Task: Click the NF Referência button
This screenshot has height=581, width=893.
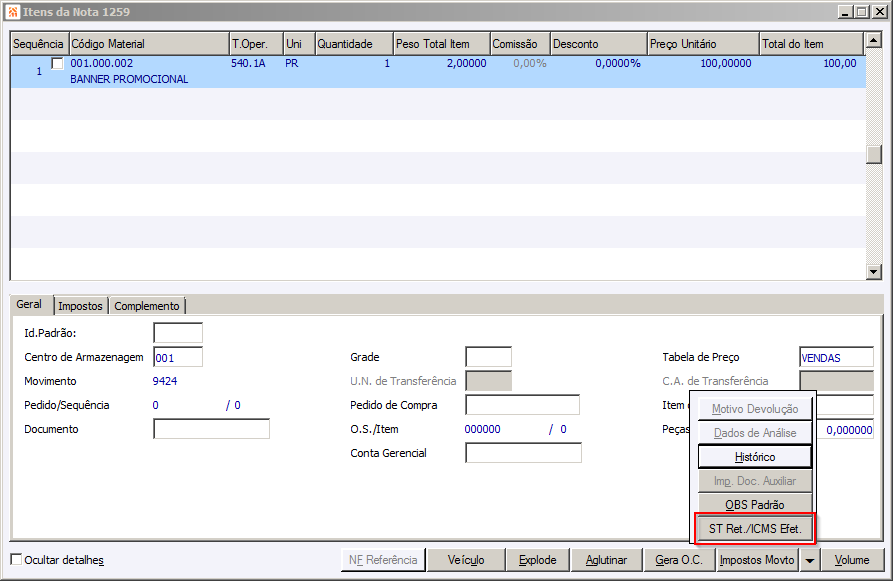Action: pyautogui.click(x=383, y=560)
